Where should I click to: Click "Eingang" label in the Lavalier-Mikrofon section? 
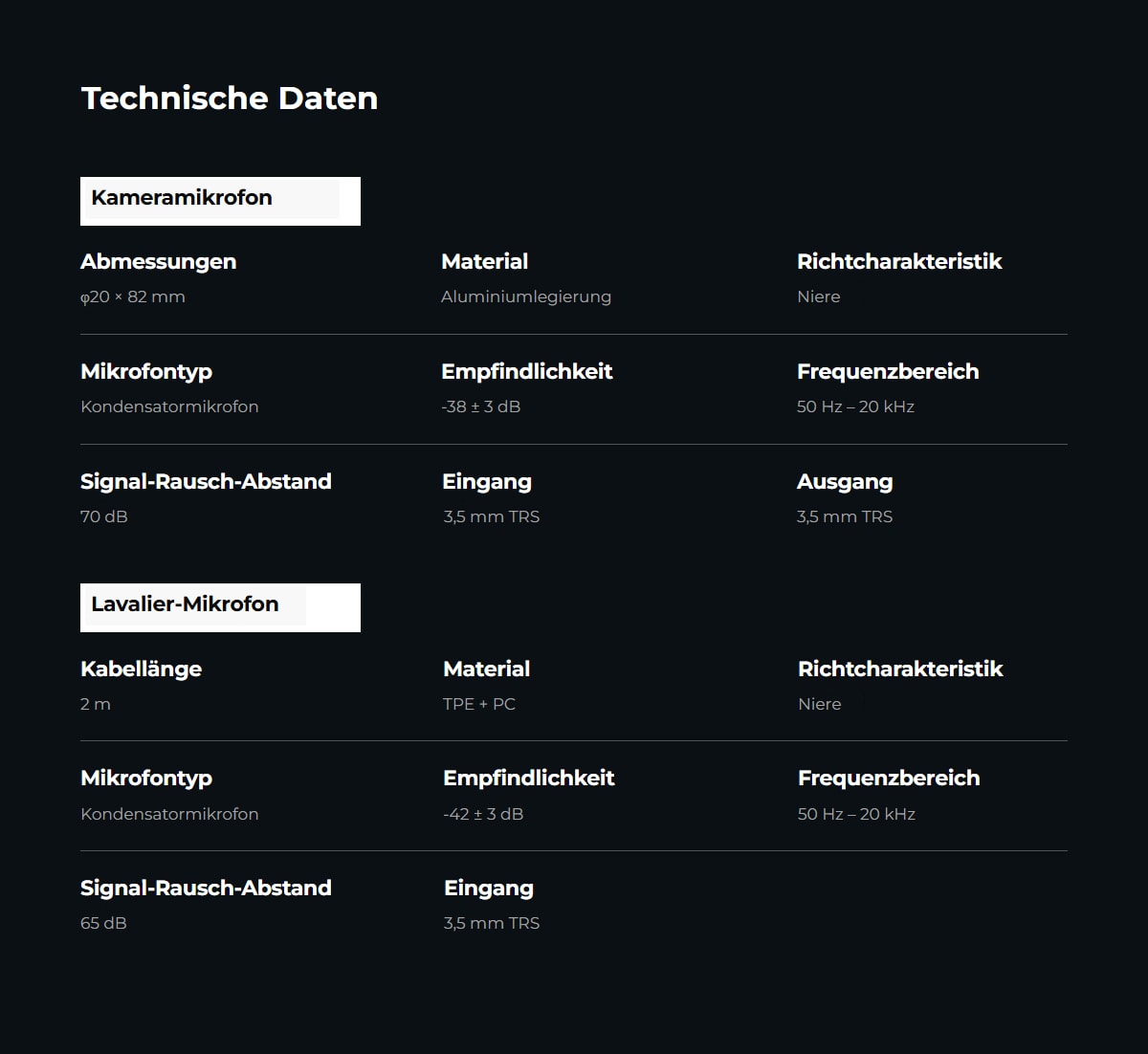489,889
